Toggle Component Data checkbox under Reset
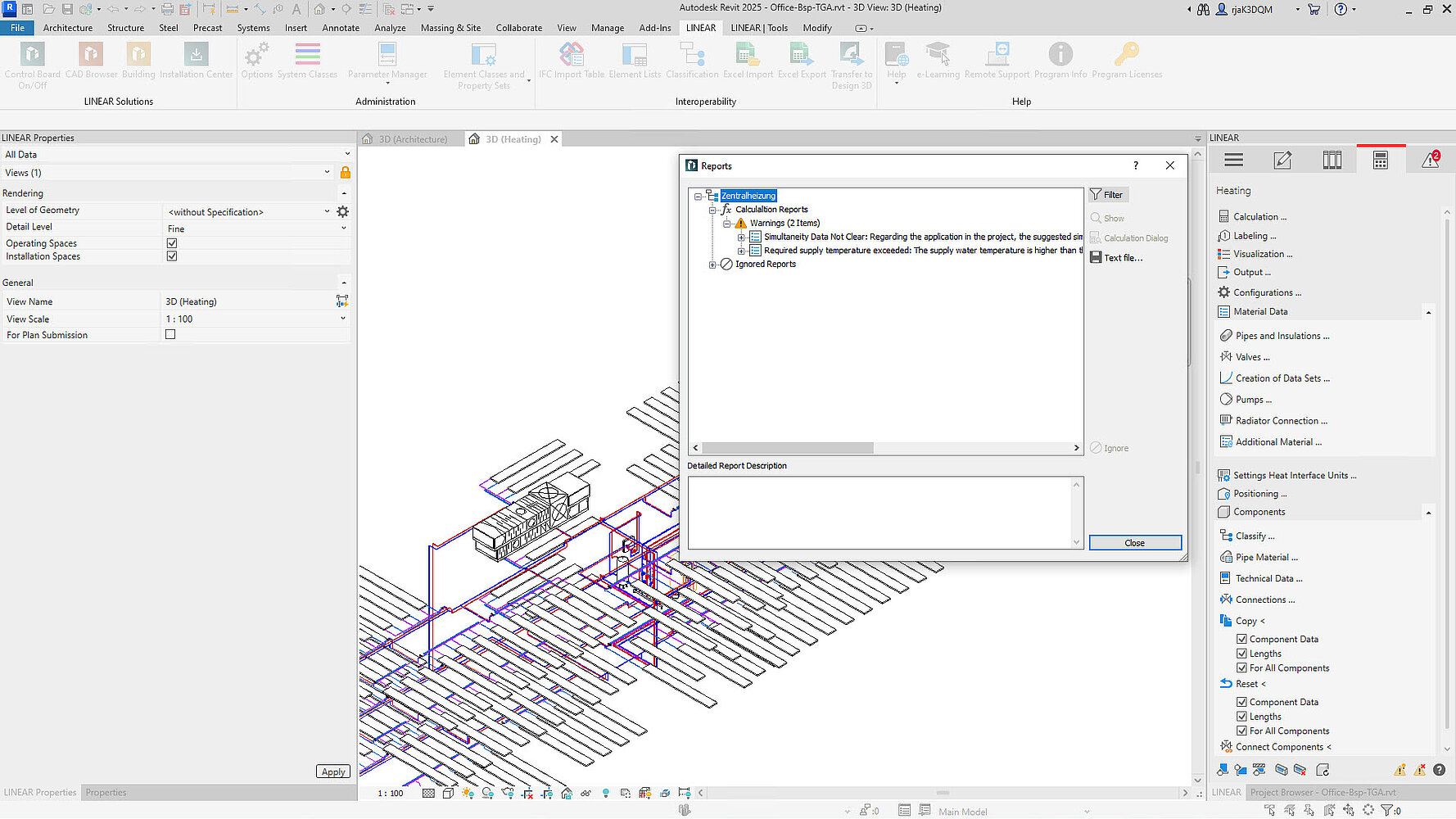The height and width of the screenshot is (819, 1456). click(x=1241, y=702)
